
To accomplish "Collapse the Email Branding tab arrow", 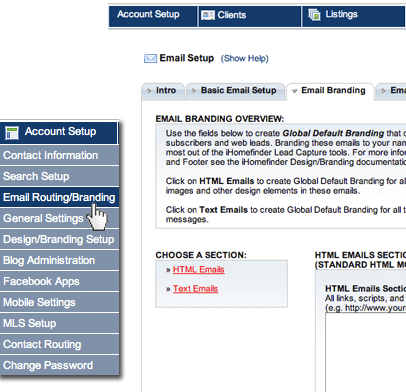I will pyautogui.click(x=294, y=91).
